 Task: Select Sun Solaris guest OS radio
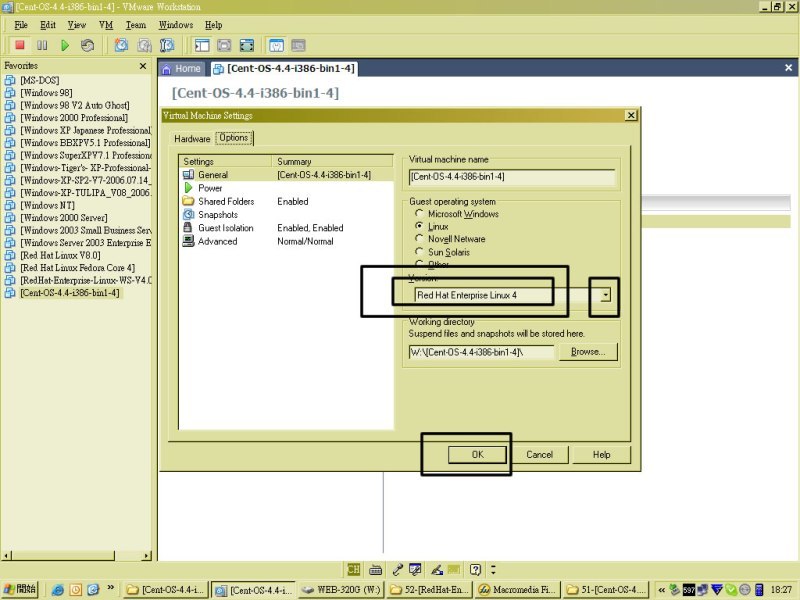click(x=419, y=251)
